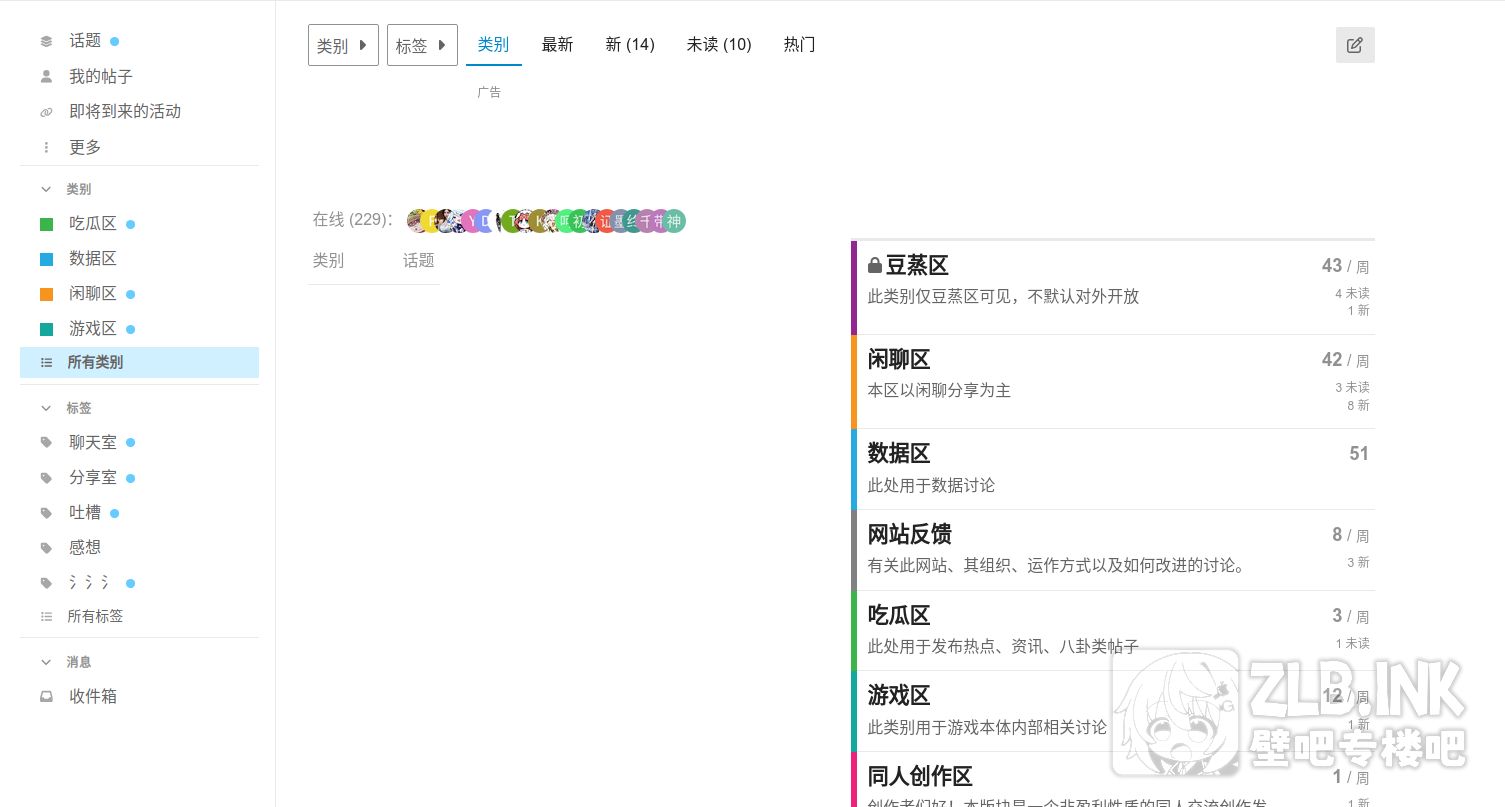Click the lock icon on 豆蒸区

click(x=875, y=266)
